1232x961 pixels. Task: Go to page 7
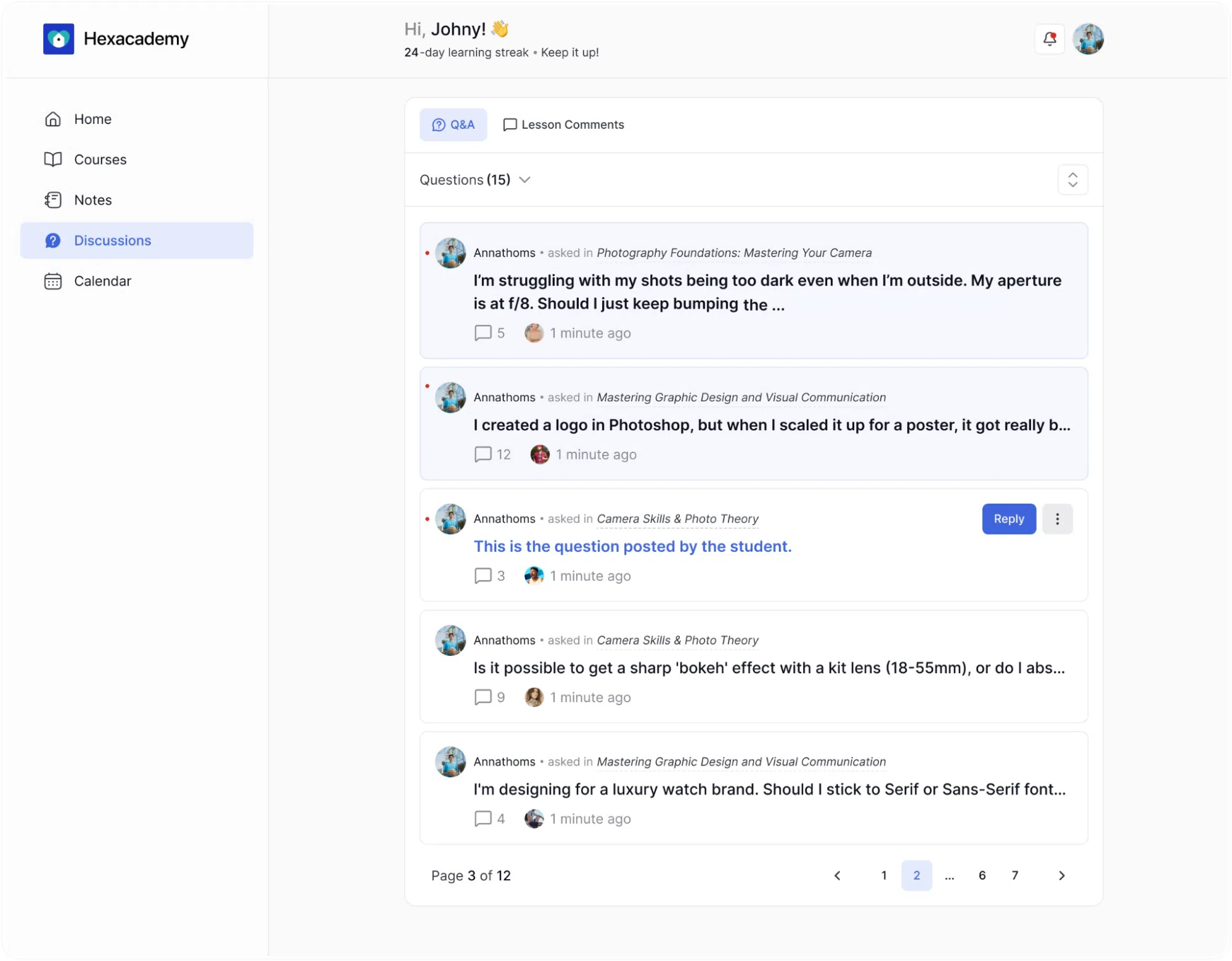click(x=1014, y=876)
